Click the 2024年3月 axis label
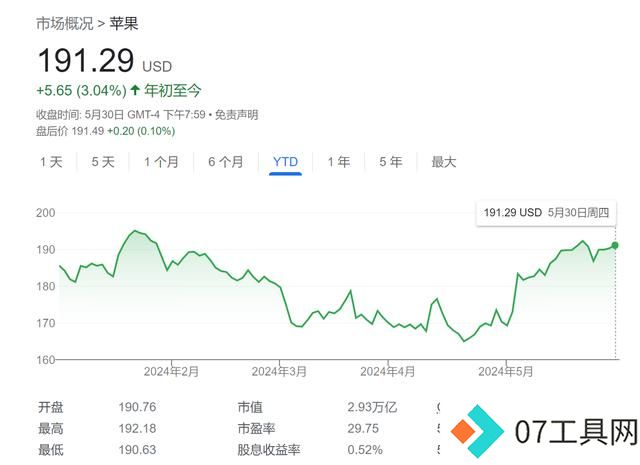This screenshot has width=640, height=465. [279, 372]
